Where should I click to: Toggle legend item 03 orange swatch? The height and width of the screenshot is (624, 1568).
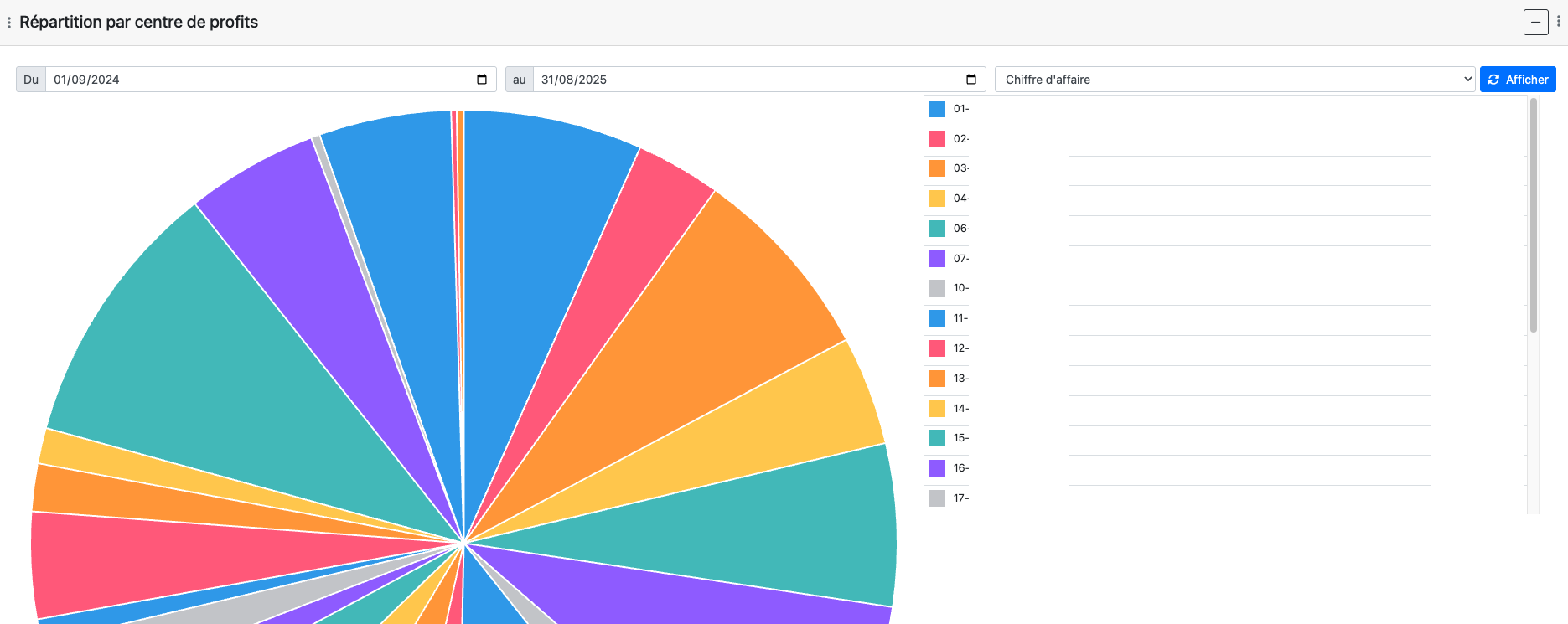point(937,168)
